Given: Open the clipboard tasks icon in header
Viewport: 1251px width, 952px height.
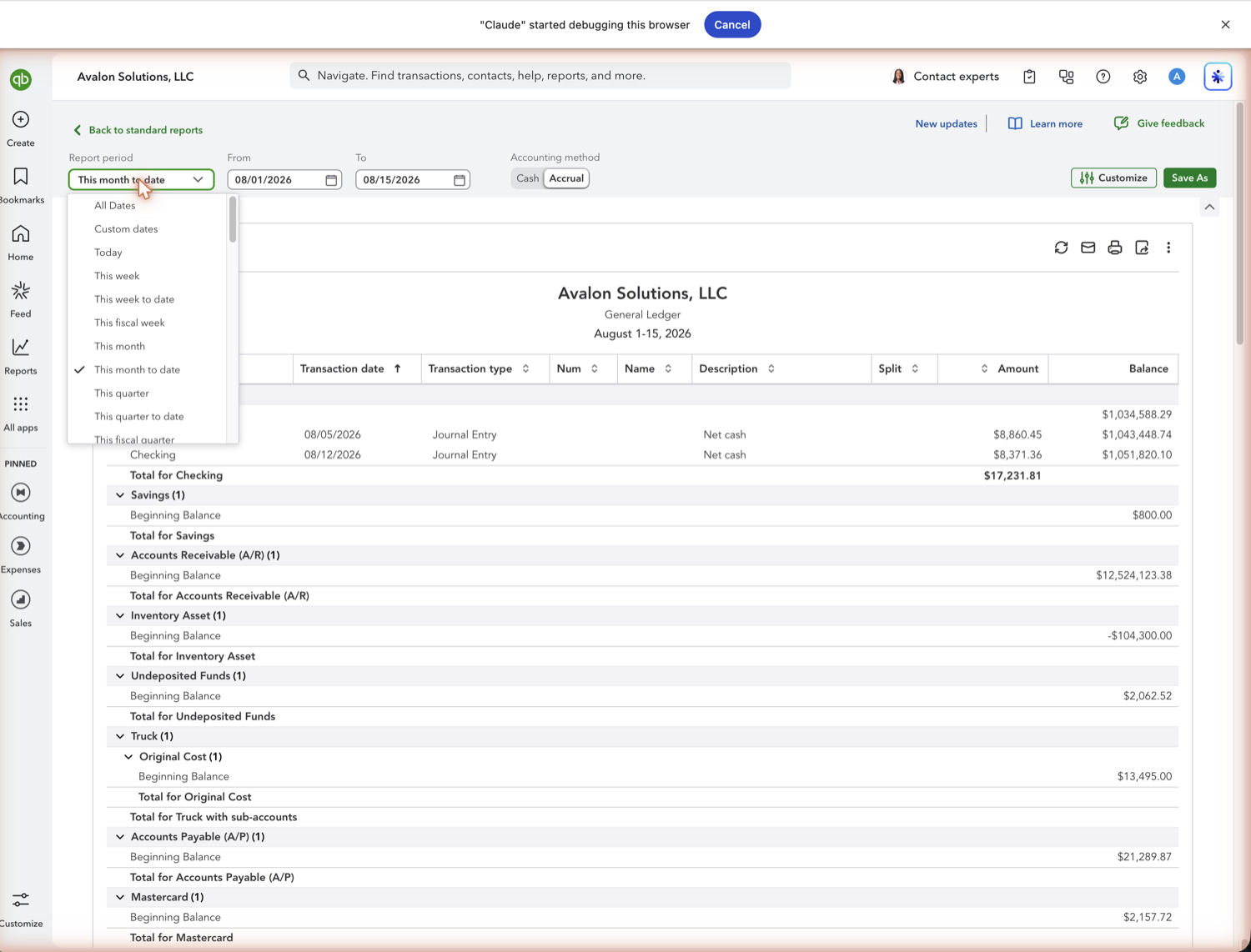Looking at the screenshot, I should (1029, 77).
